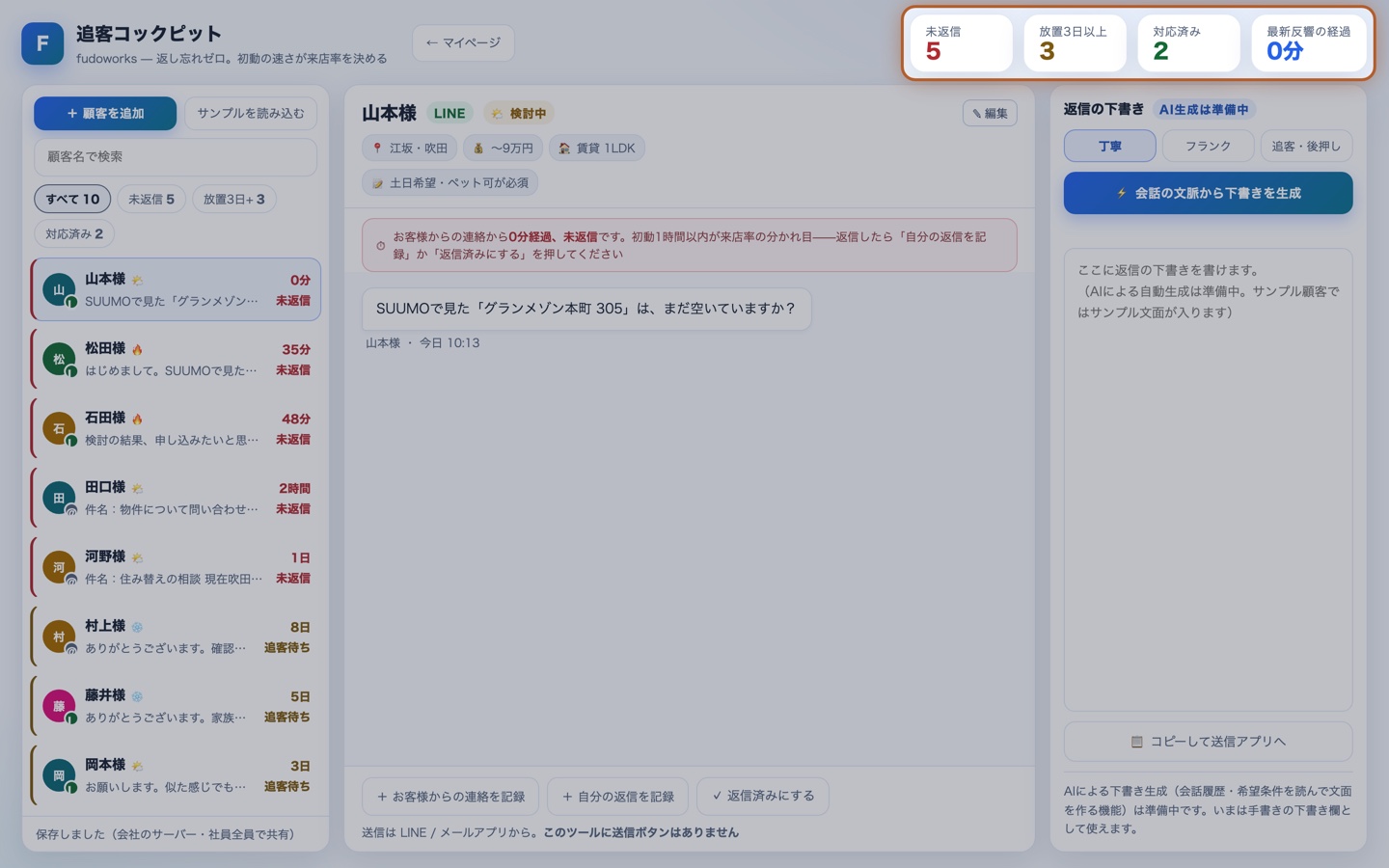Filter list by すべて 10
This screenshot has height=868, width=1389.
tap(72, 199)
